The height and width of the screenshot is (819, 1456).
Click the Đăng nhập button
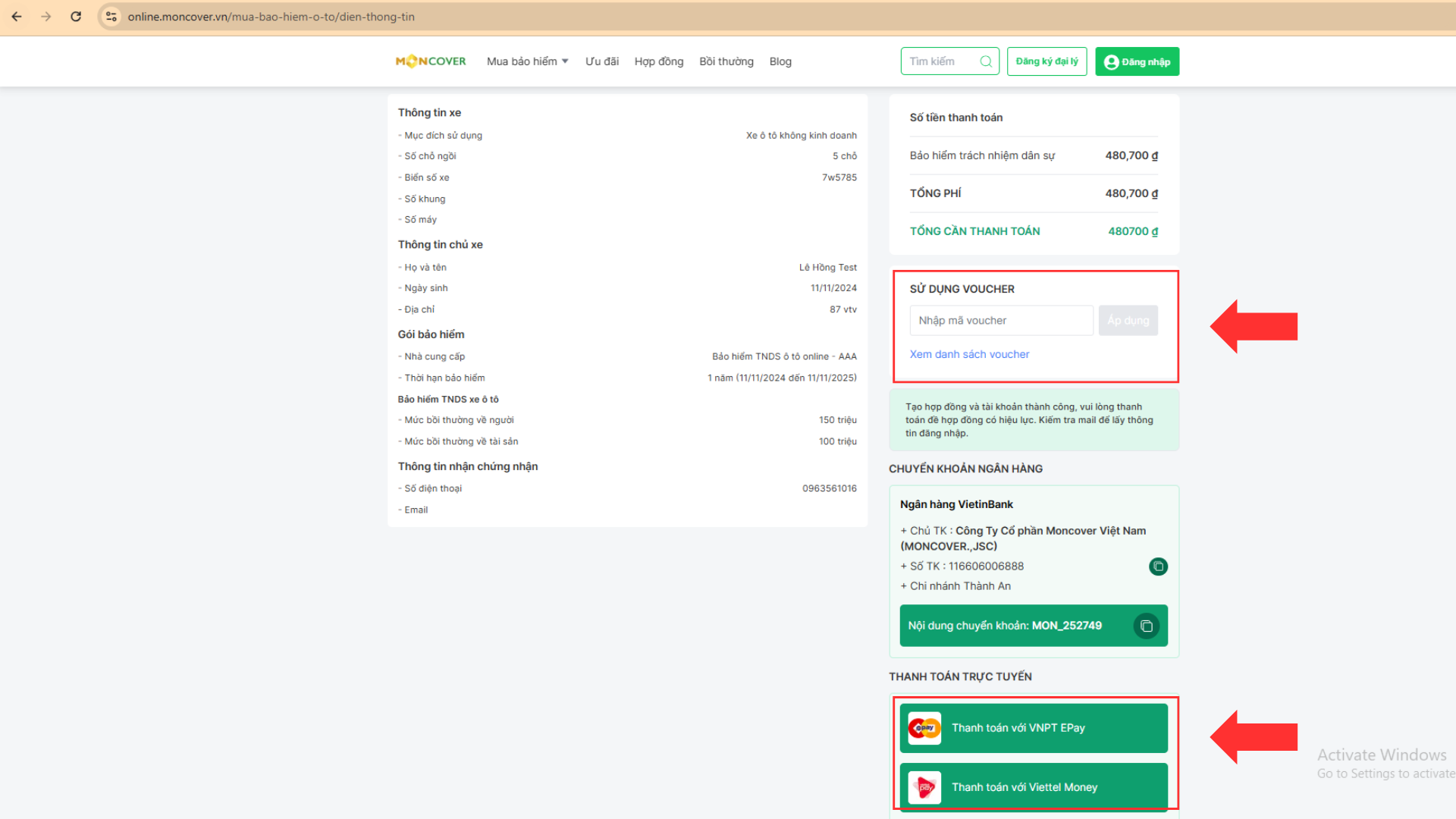(1137, 61)
